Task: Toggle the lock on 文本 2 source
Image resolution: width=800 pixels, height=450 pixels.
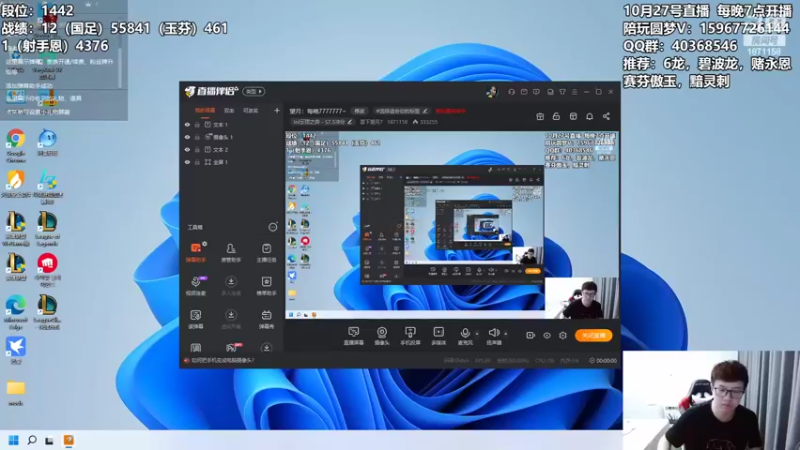Action: click(x=197, y=149)
